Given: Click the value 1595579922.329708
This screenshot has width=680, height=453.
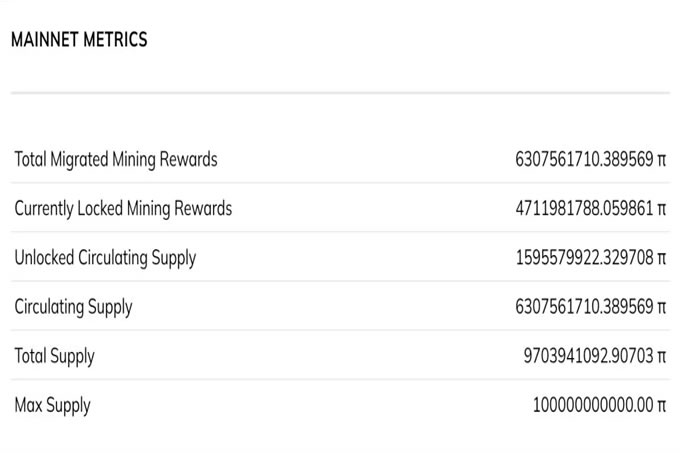Looking at the screenshot, I should coord(584,258).
